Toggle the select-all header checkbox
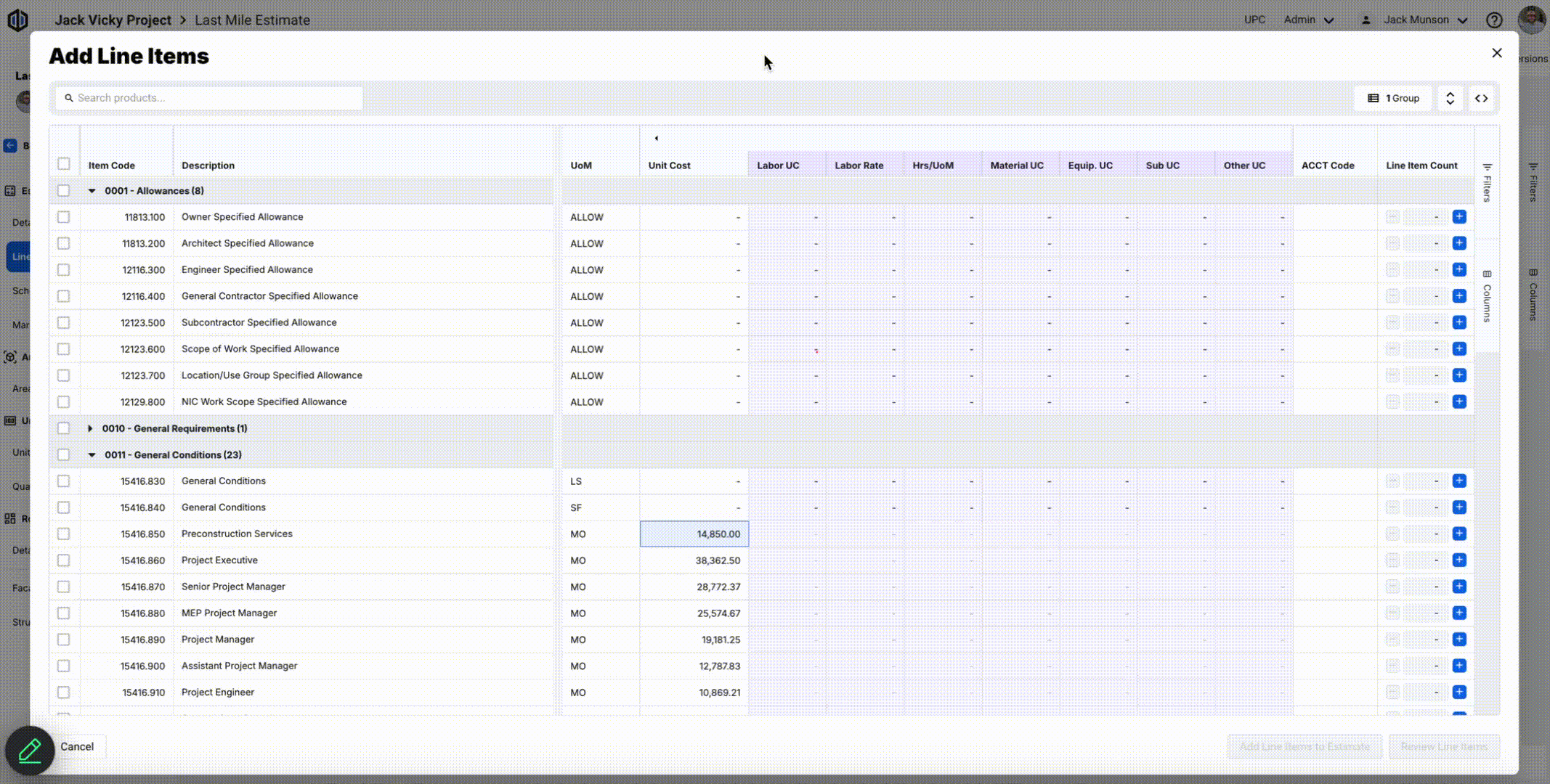Screen dimensions: 1550x784 point(64,164)
